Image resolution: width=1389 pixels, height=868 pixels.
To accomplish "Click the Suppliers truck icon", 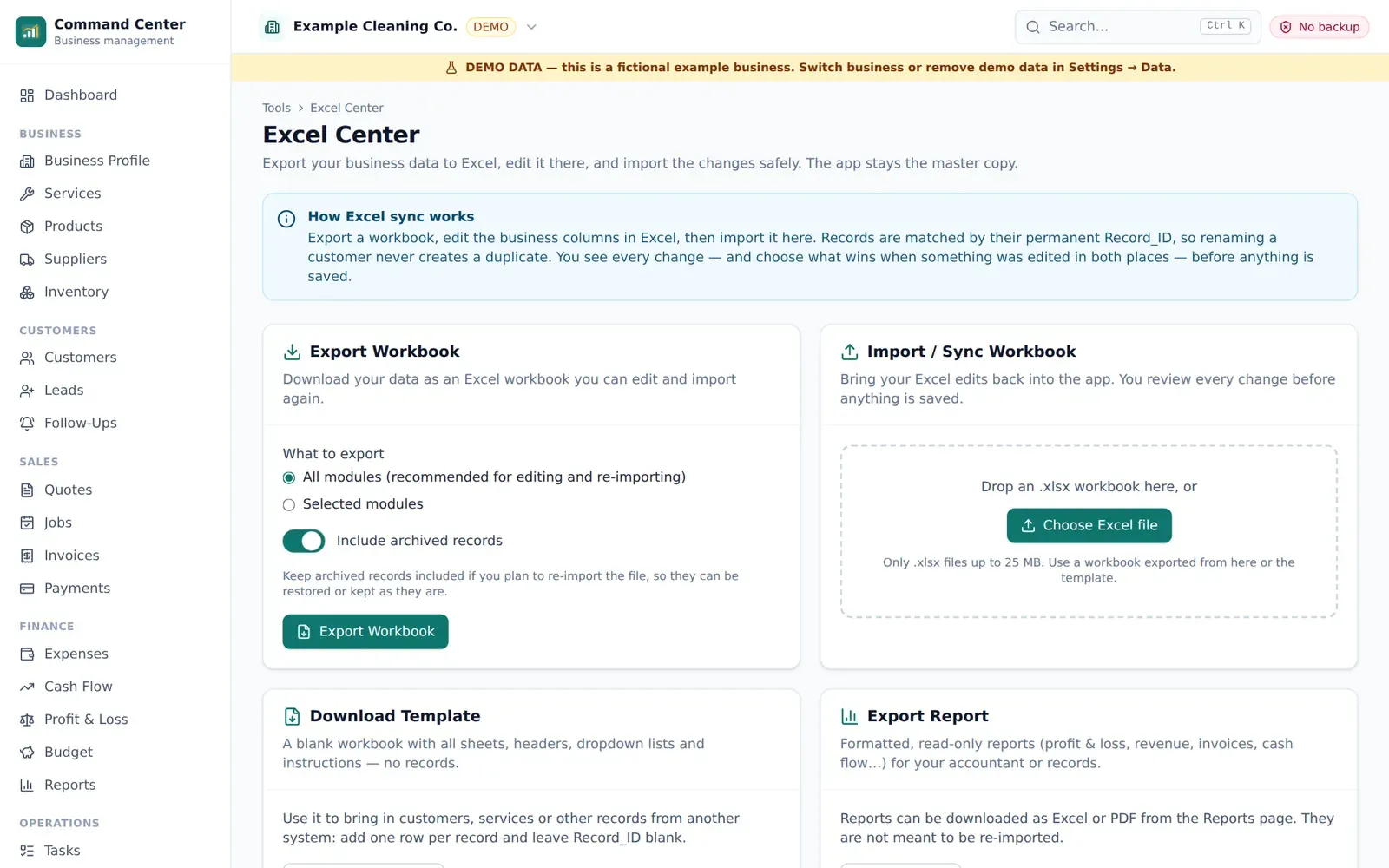I will (27, 260).
